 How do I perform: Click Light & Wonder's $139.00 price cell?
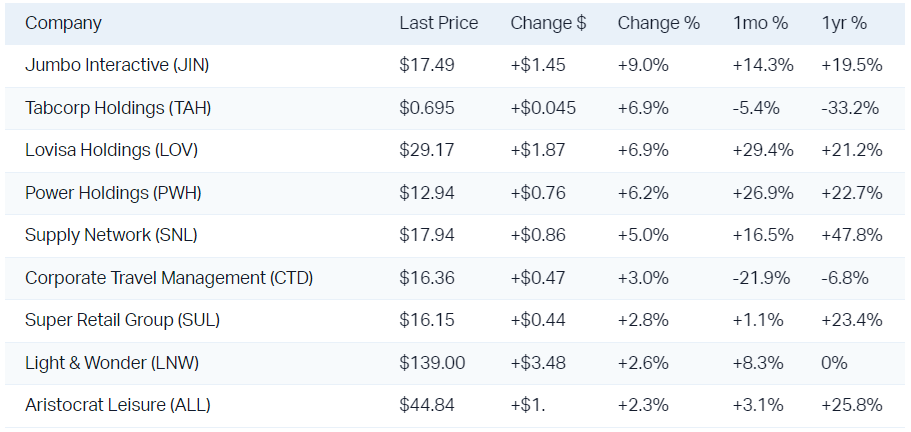pyautogui.click(x=432, y=363)
